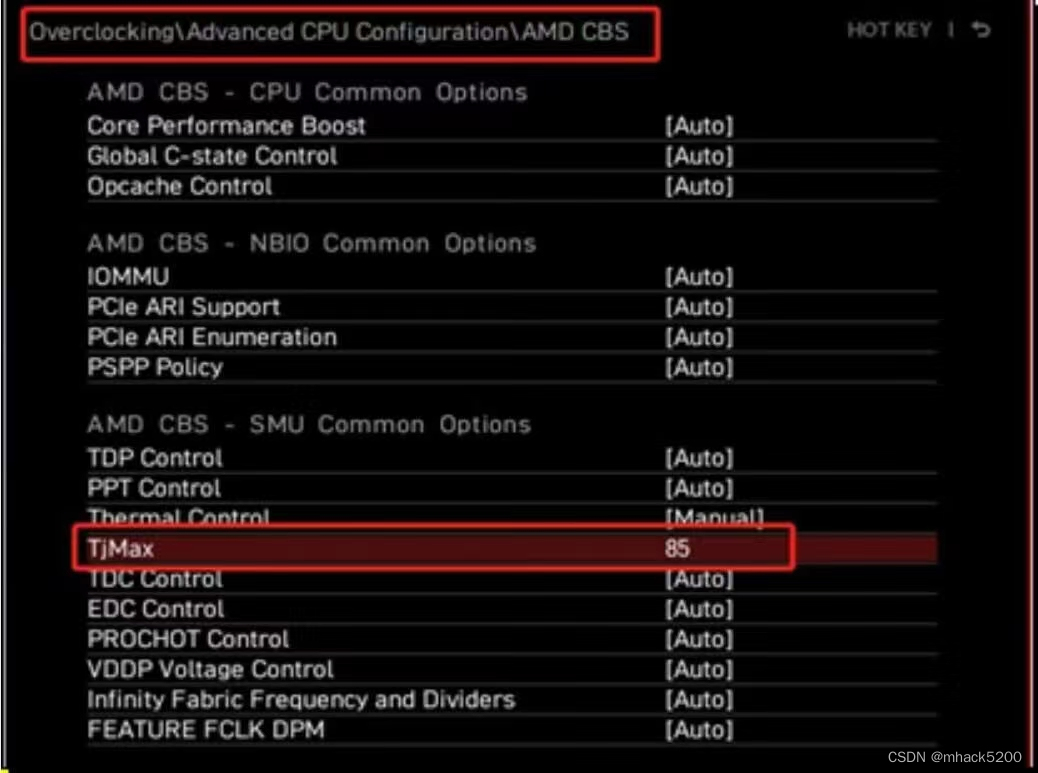Click the Overclocking breadcrumb path text
The height and width of the screenshot is (773, 1038).
329,32
